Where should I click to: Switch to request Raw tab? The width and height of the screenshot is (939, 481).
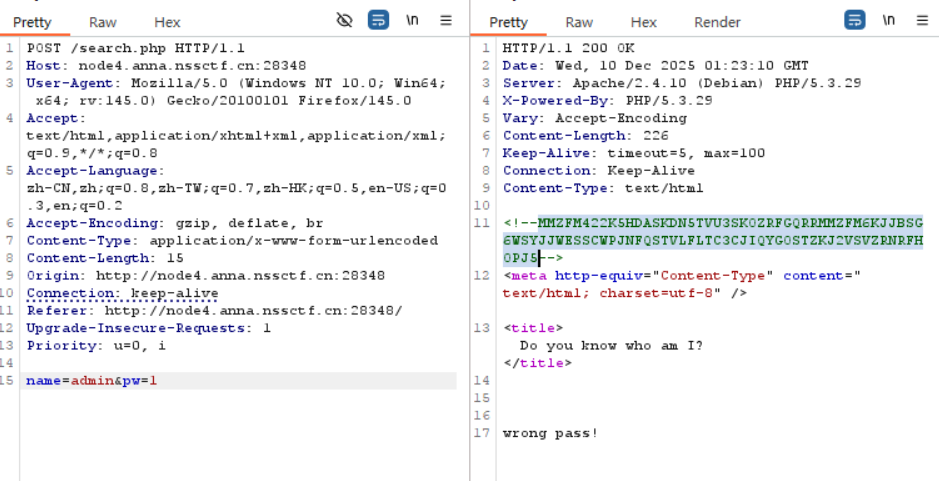click(102, 23)
